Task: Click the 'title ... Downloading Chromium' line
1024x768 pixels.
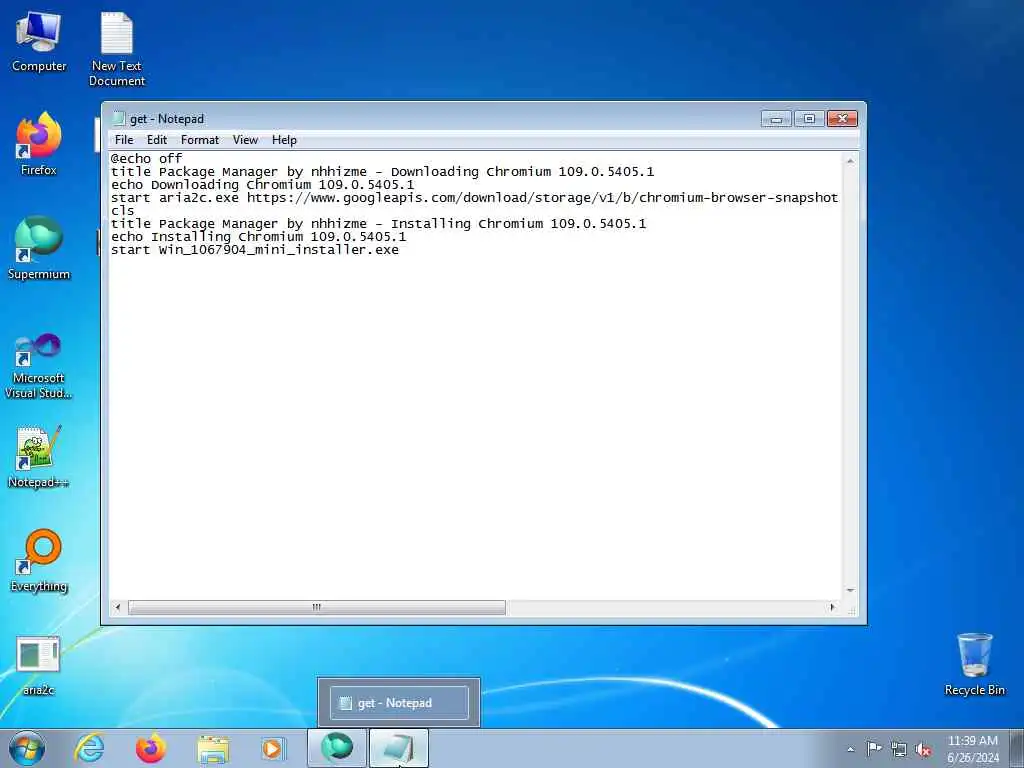Action: click(x=382, y=172)
